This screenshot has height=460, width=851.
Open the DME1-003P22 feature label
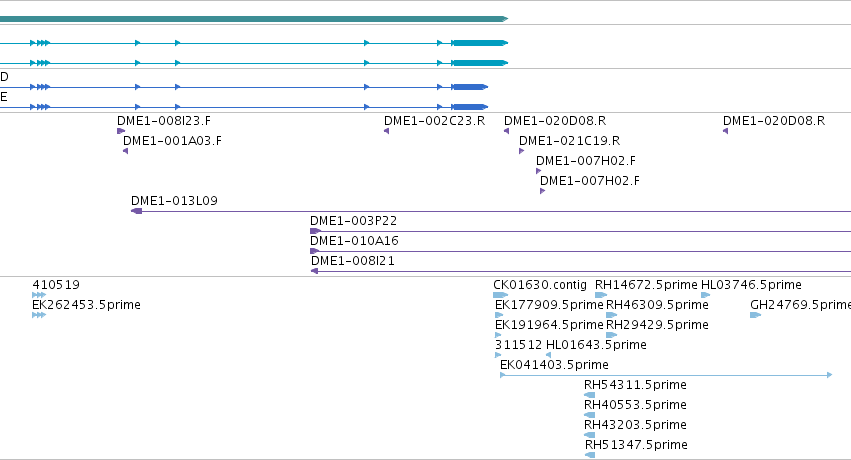[353, 221]
